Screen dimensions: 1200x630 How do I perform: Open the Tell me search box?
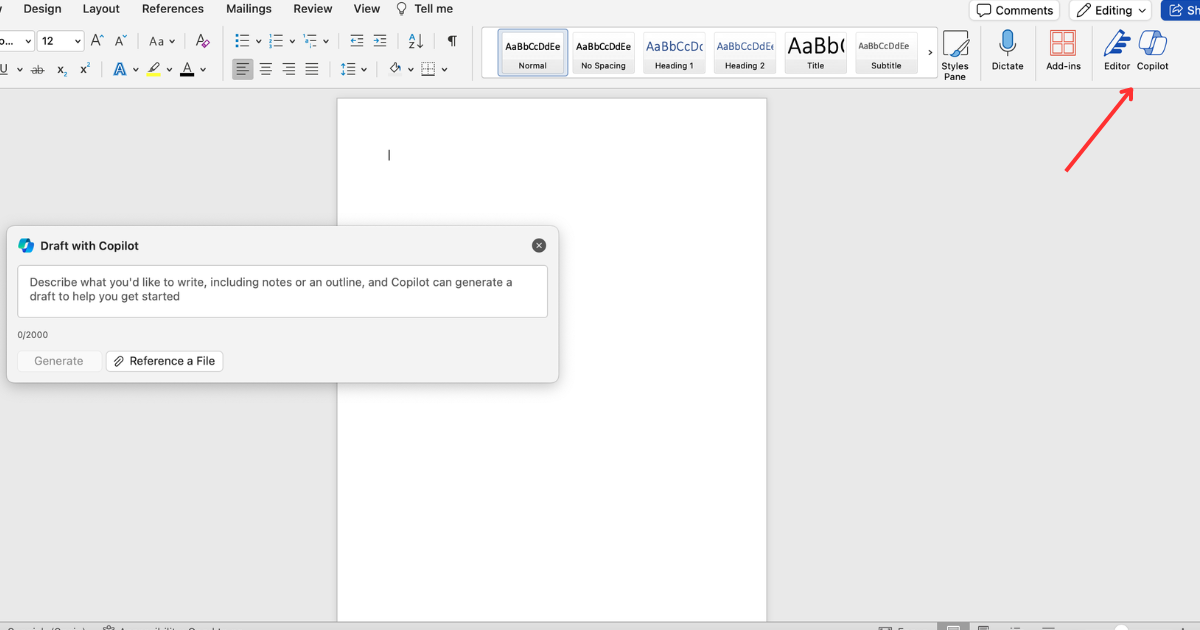(425, 9)
